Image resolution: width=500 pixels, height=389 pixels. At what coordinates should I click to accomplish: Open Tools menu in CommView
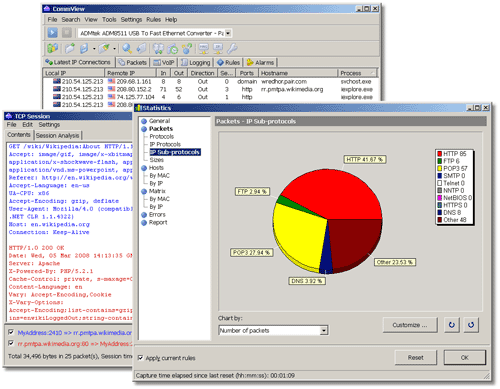(109, 20)
